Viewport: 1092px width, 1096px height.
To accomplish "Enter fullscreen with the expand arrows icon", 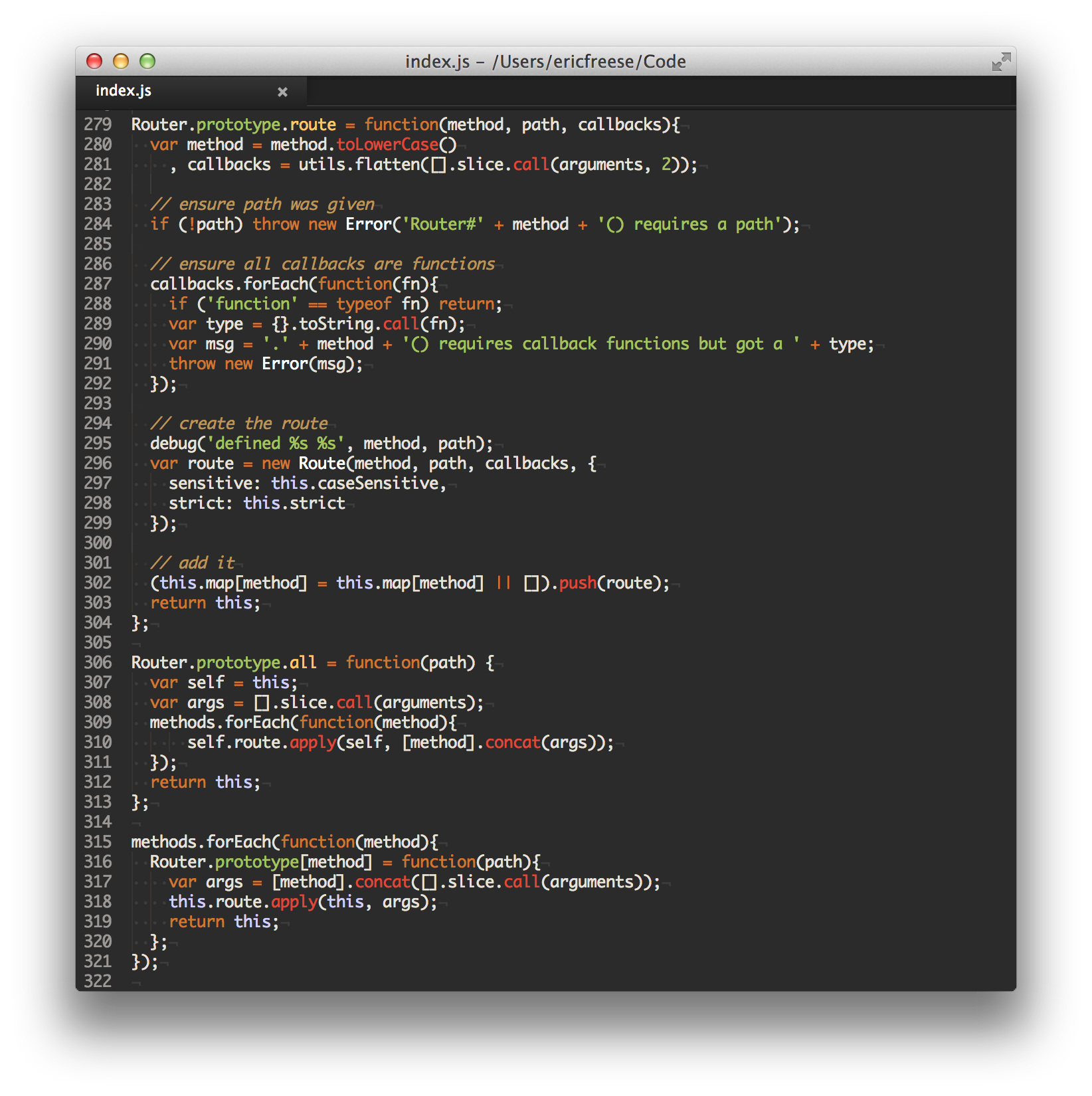I will pos(1001,62).
